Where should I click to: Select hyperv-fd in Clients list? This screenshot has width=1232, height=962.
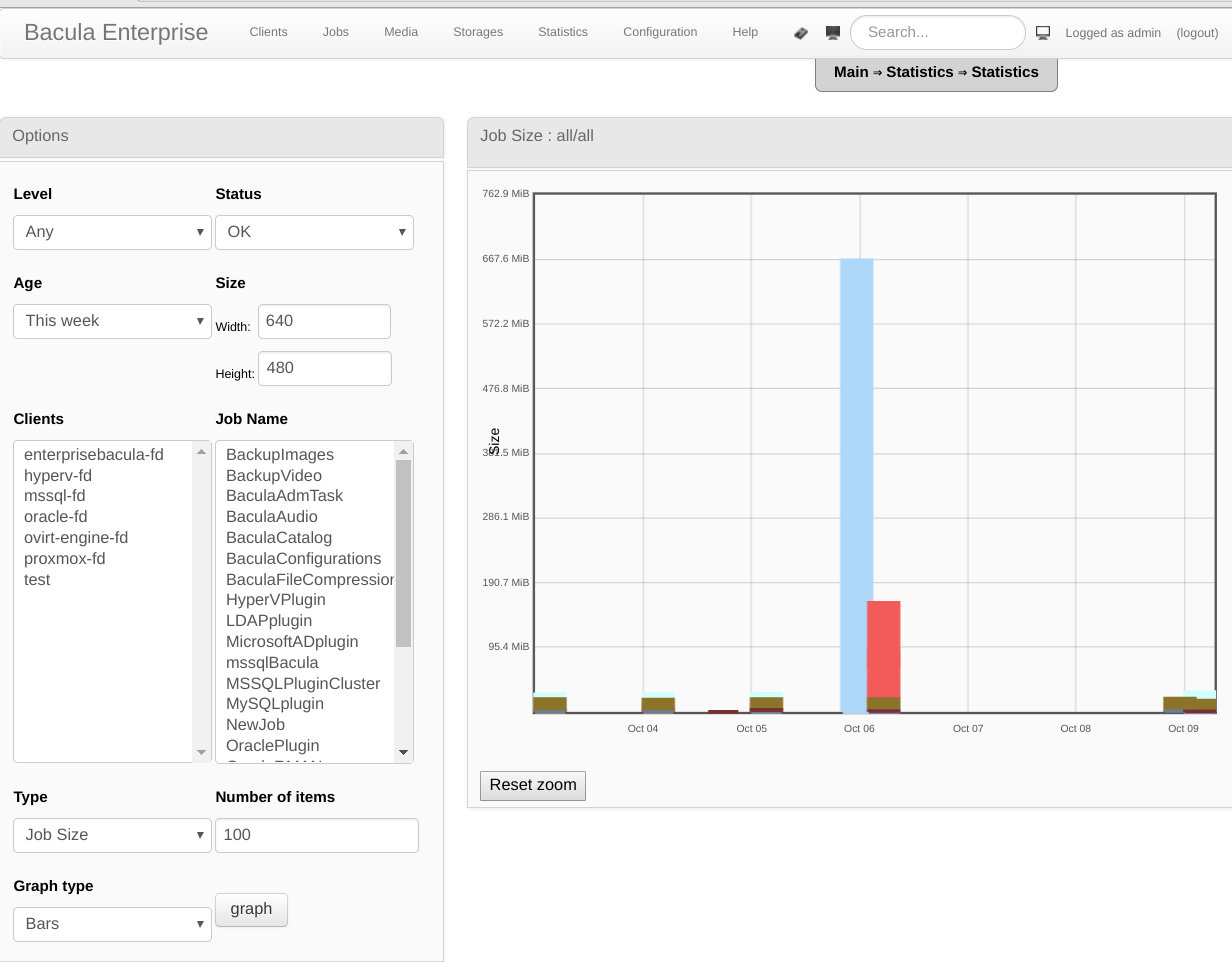click(103, 476)
